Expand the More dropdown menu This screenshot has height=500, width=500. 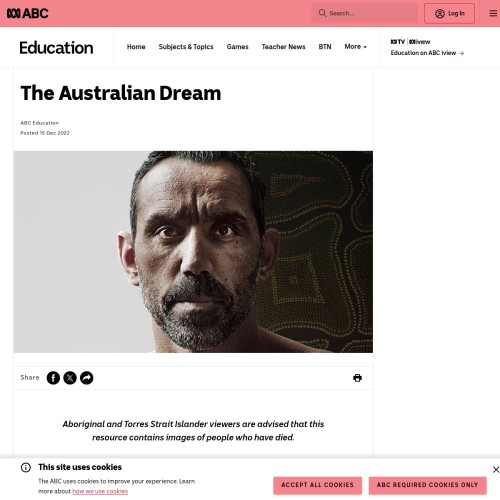(355, 47)
